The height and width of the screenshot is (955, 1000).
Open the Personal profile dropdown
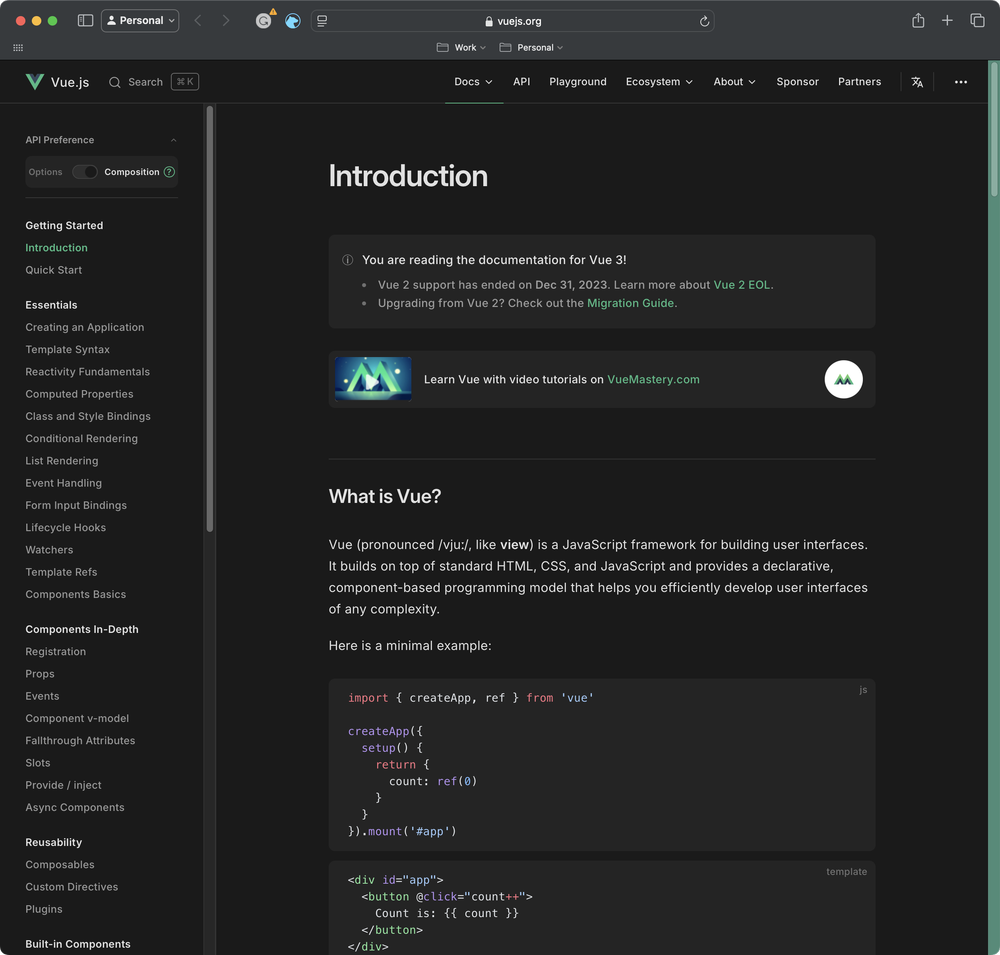coord(140,20)
